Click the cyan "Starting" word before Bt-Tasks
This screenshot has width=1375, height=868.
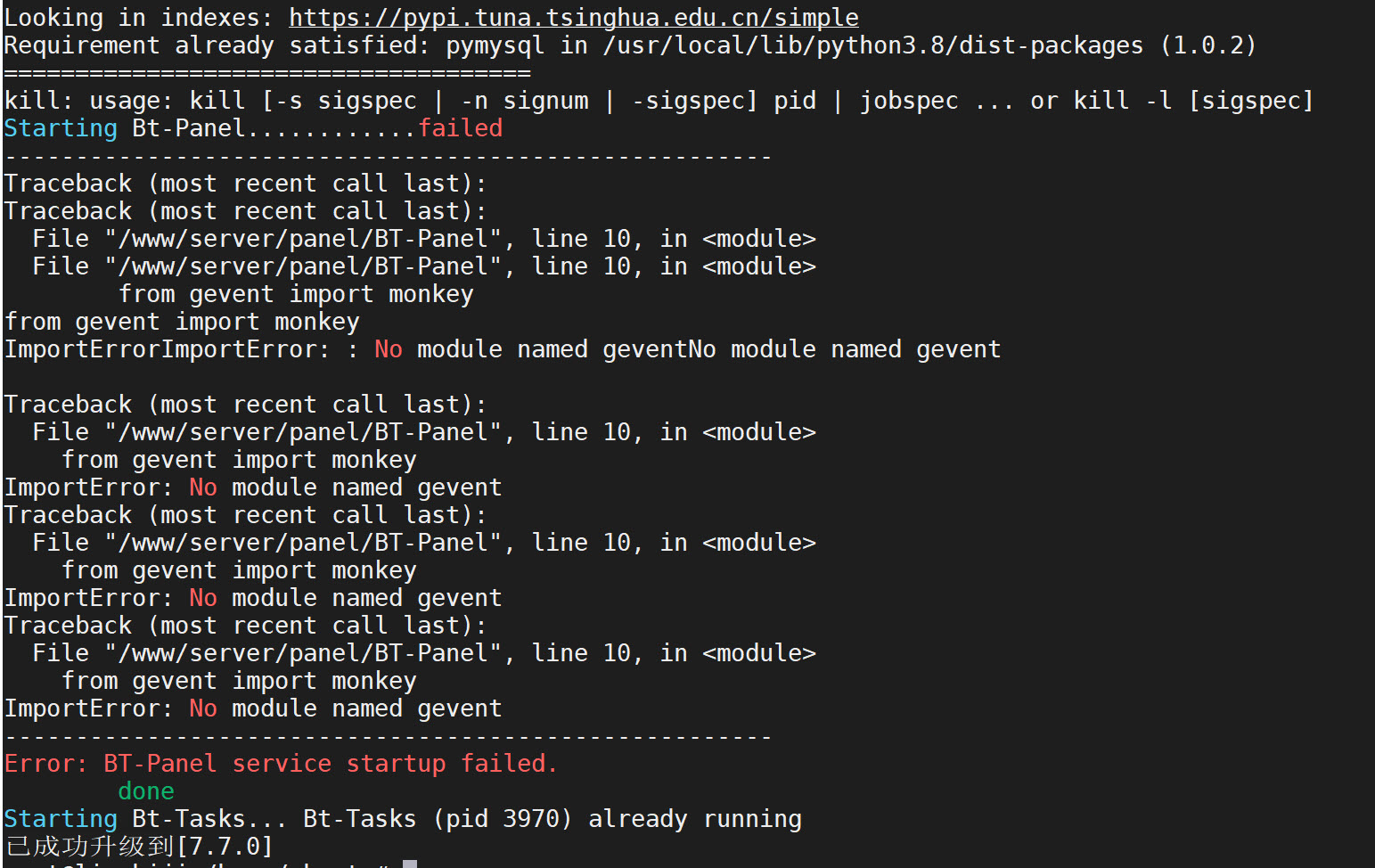[x=61, y=819]
